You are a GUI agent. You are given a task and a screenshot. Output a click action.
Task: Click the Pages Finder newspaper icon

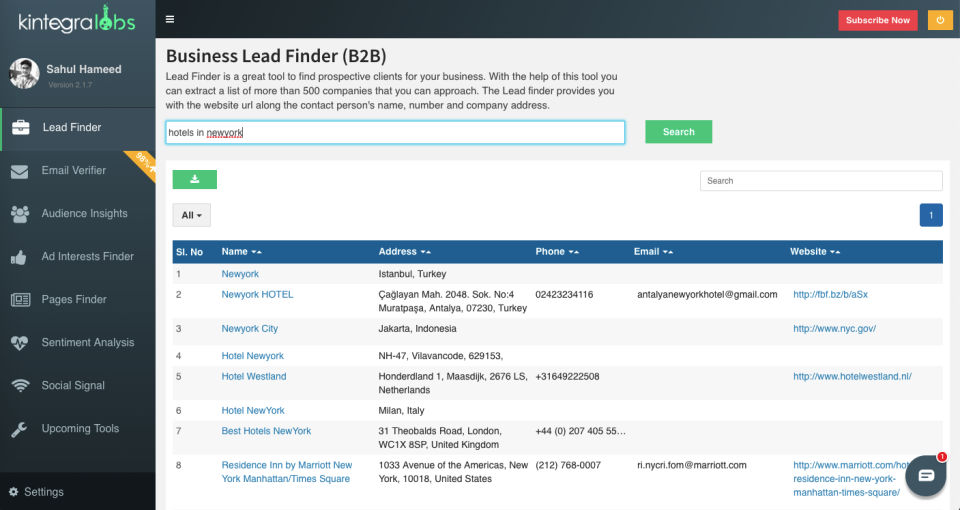click(x=20, y=299)
